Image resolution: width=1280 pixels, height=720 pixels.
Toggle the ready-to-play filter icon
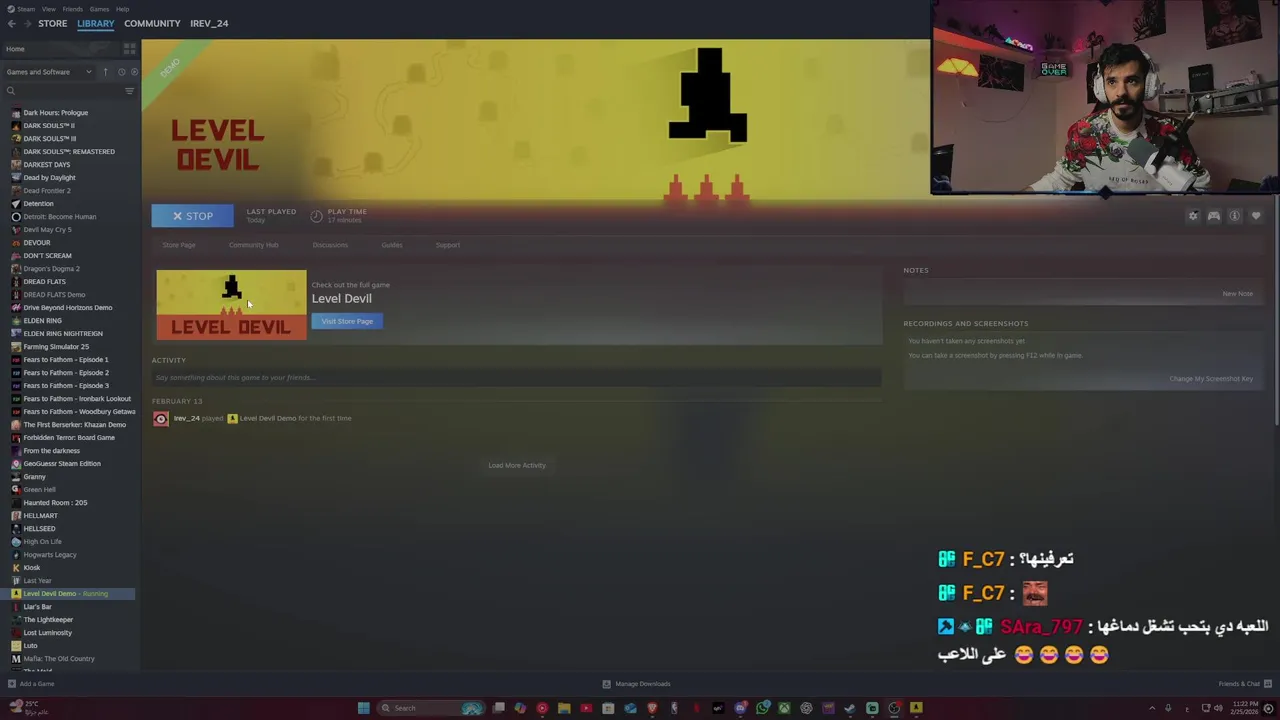pos(134,72)
